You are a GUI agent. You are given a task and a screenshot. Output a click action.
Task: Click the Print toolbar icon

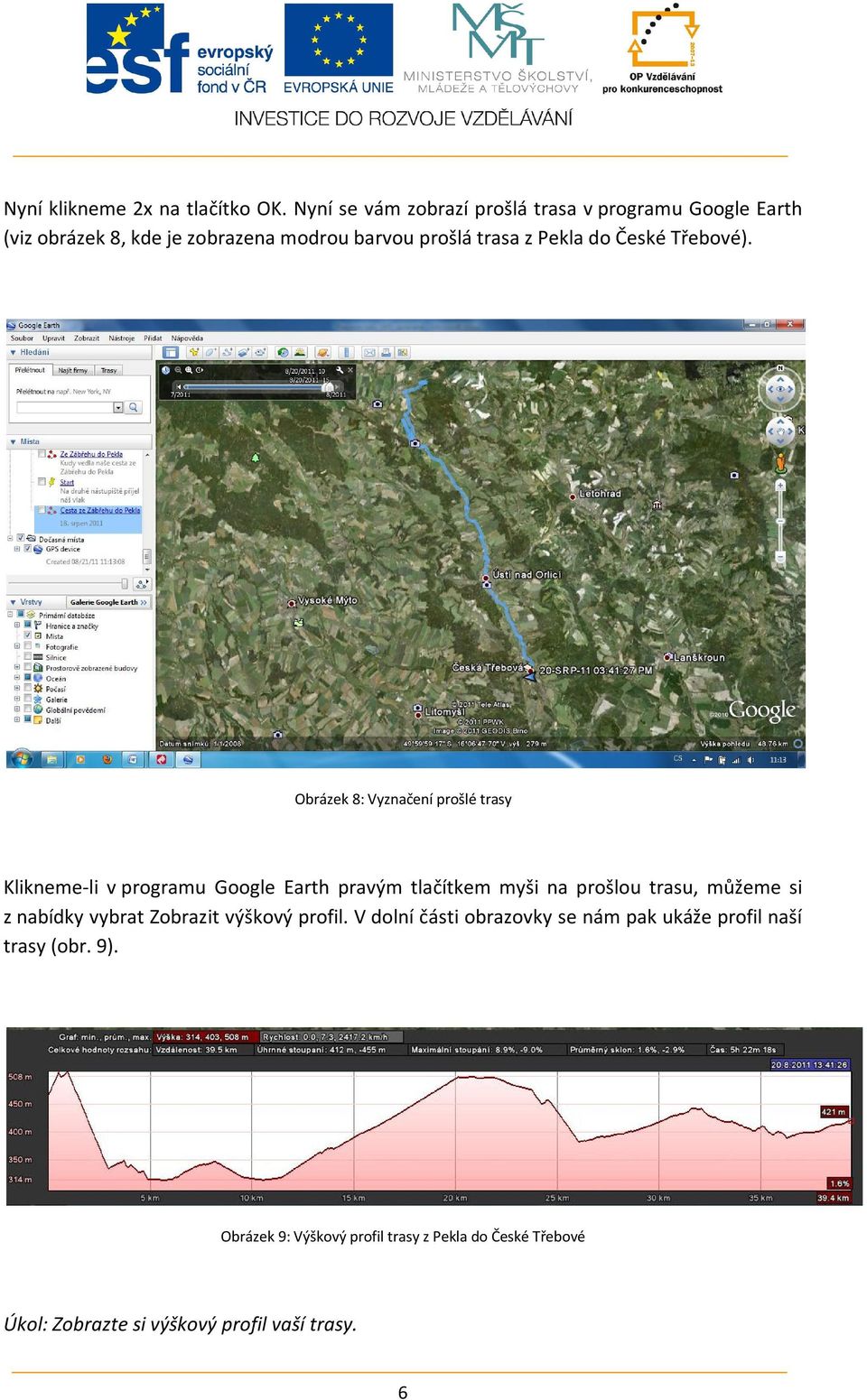point(386,352)
